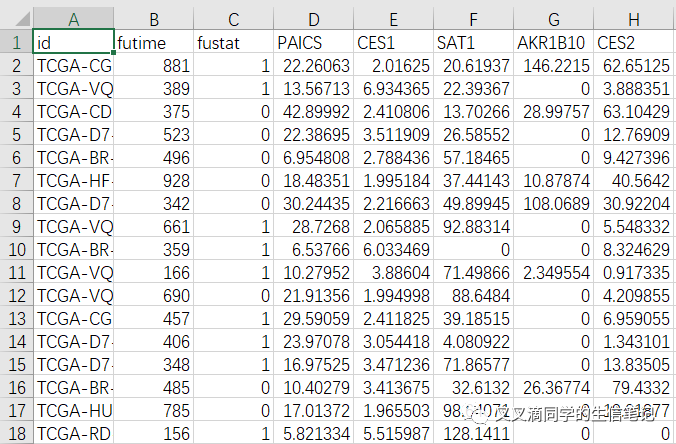Select cell containing 6.934365
The image size is (676, 444).
(394, 88)
